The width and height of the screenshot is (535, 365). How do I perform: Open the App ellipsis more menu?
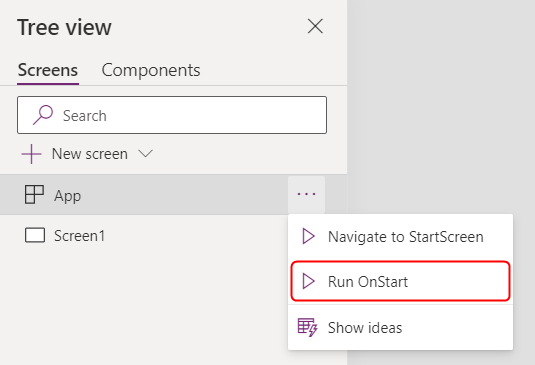[x=306, y=194]
